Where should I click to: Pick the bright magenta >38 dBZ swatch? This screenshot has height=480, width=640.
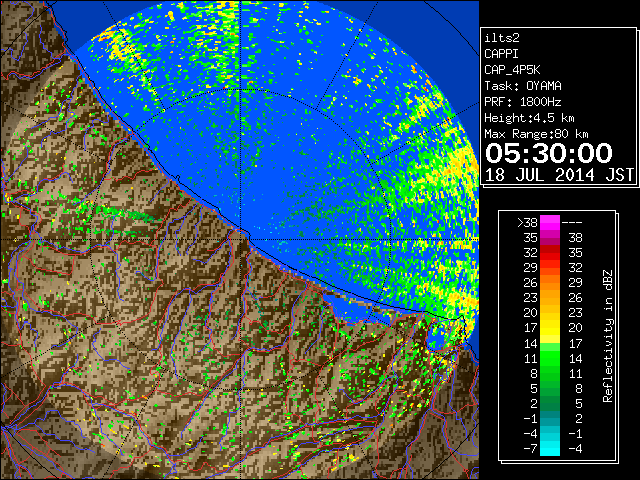550,223
